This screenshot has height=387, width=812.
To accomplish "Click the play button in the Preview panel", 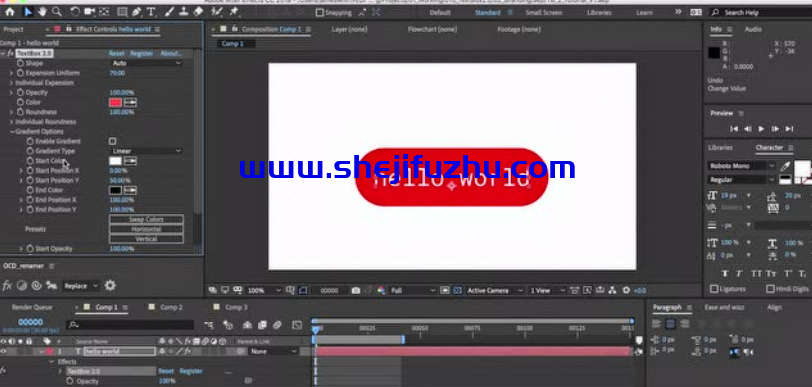I will click(x=761, y=129).
